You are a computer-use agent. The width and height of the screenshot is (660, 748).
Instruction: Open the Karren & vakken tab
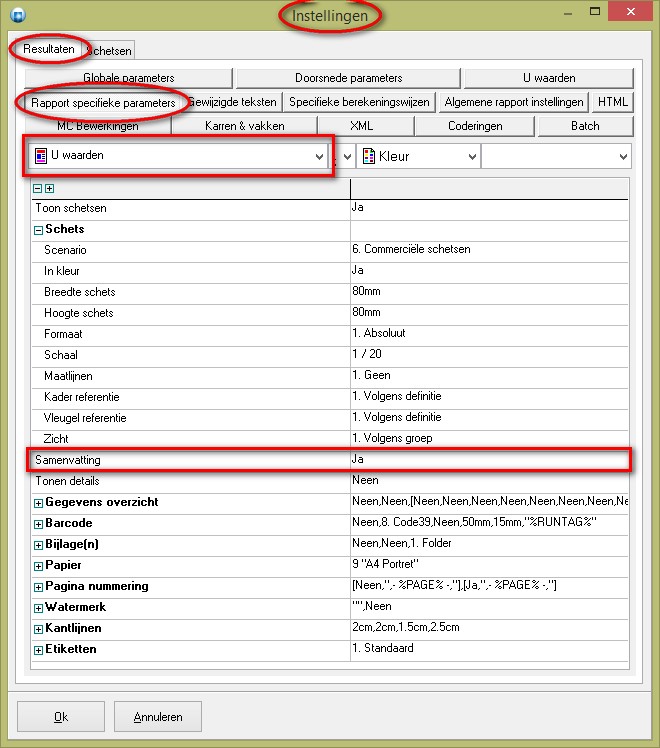point(245,126)
